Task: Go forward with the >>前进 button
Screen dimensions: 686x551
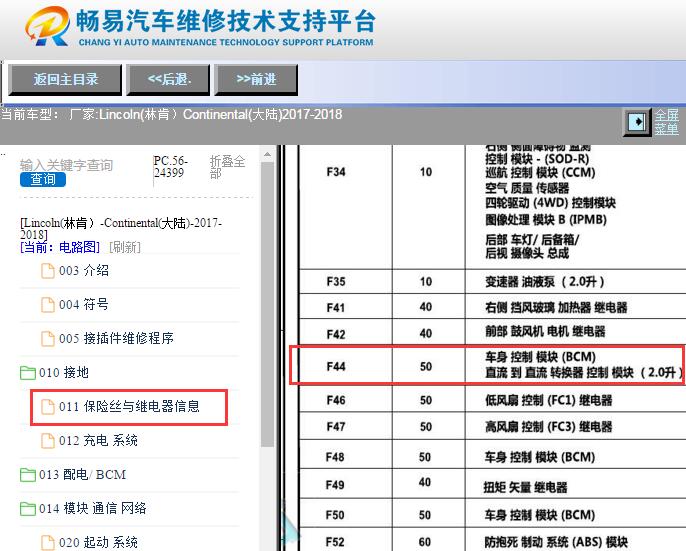Action: point(256,79)
